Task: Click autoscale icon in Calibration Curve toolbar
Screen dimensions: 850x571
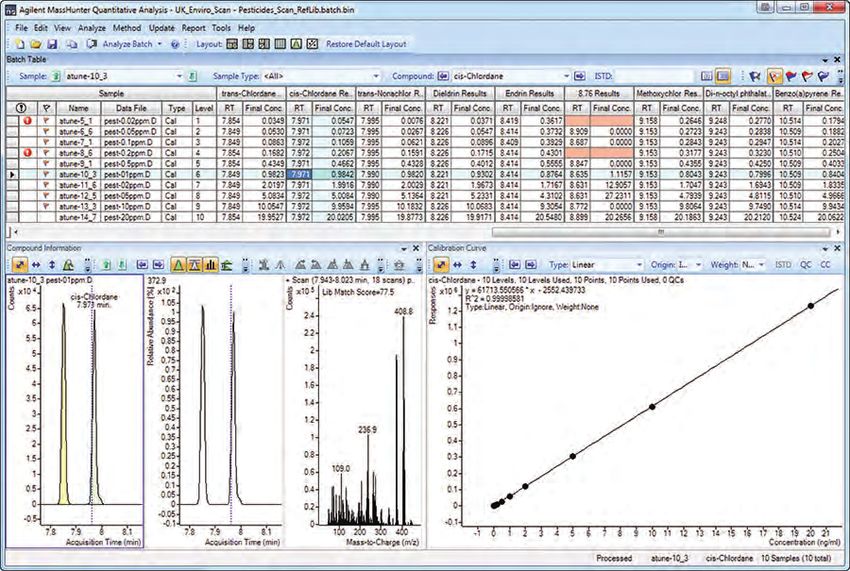Action: click(441, 265)
